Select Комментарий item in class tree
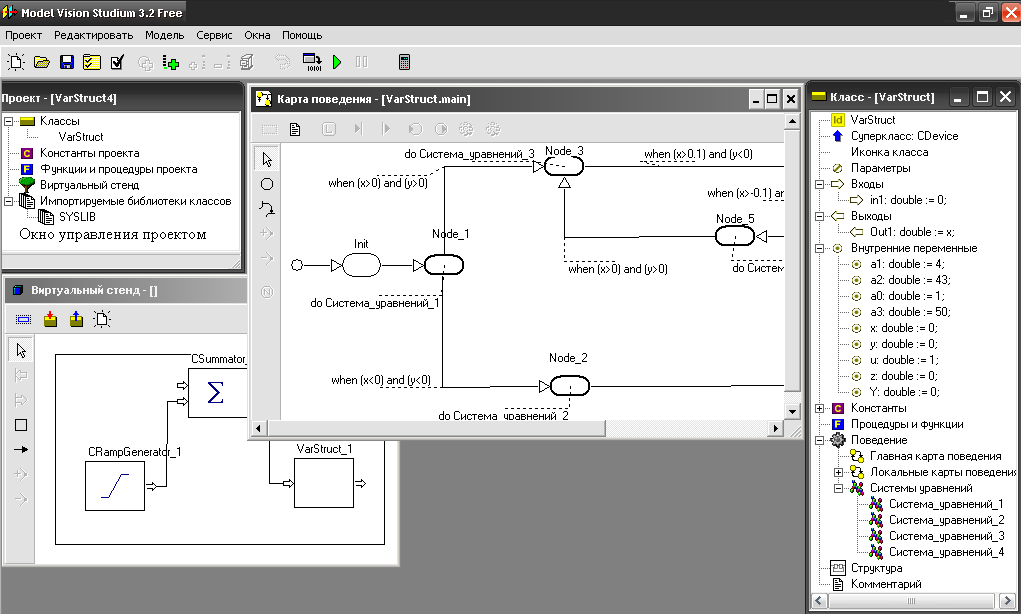 tap(886, 584)
